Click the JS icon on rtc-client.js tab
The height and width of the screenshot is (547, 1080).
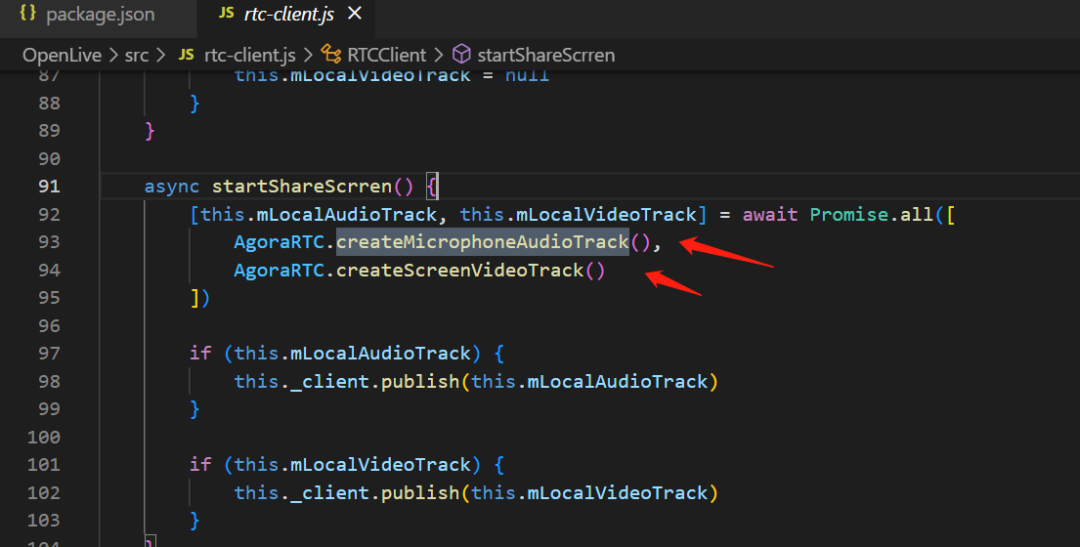[227, 14]
